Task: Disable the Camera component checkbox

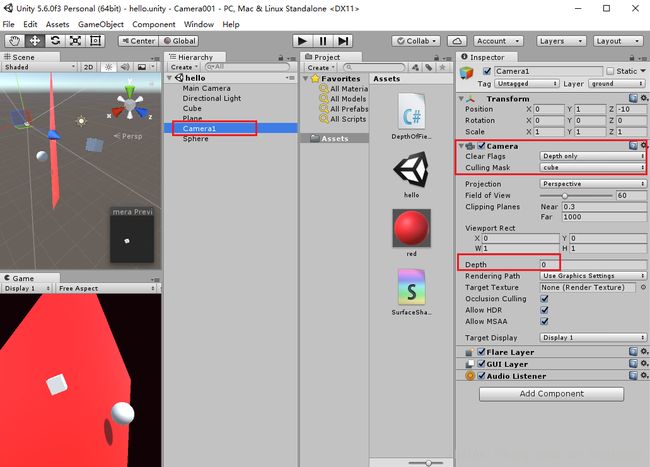Action: click(481, 146)
